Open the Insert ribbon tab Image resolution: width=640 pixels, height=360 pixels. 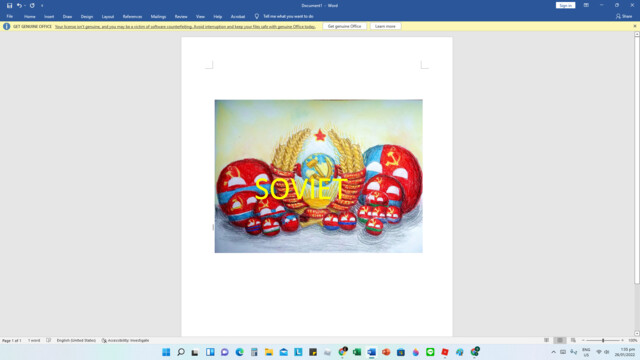[x=49, y=17]
